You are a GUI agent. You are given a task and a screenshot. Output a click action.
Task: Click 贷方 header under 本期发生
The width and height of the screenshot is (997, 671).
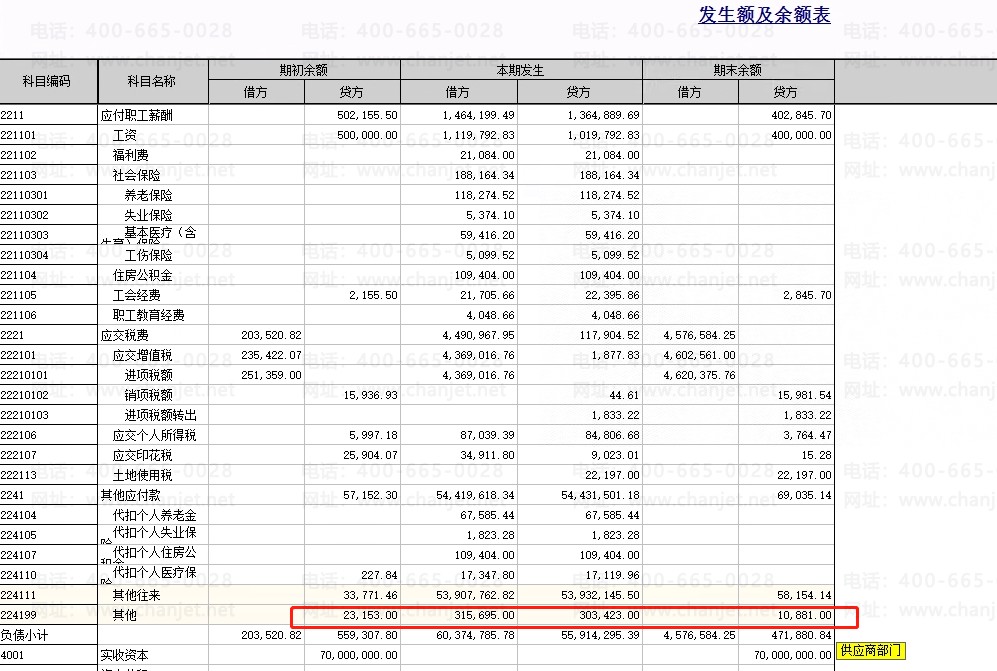(x=579, y=92)
